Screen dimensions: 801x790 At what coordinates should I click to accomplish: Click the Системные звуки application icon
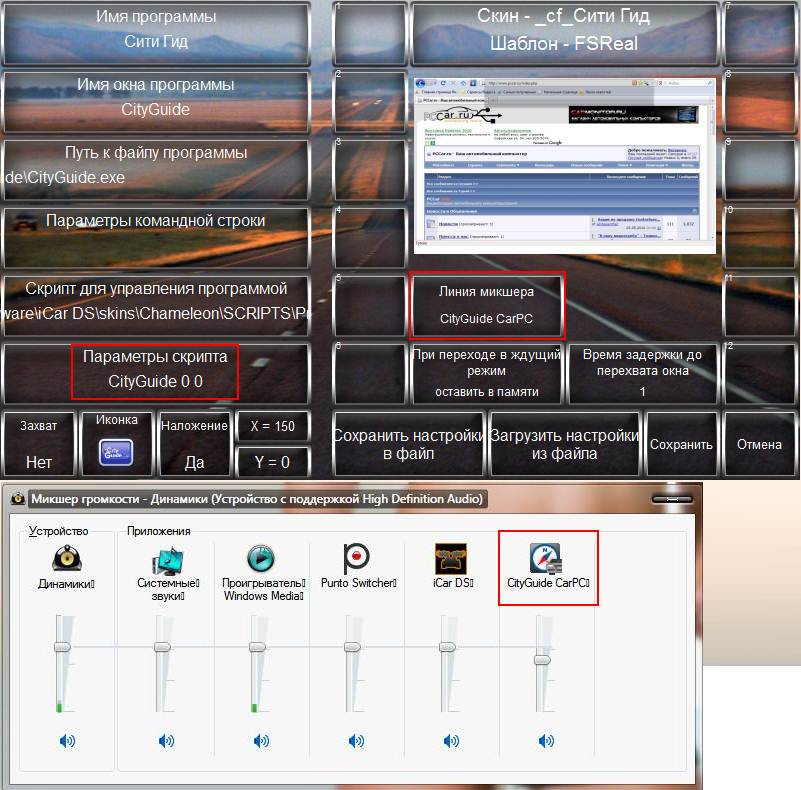(x=168, y=560)
